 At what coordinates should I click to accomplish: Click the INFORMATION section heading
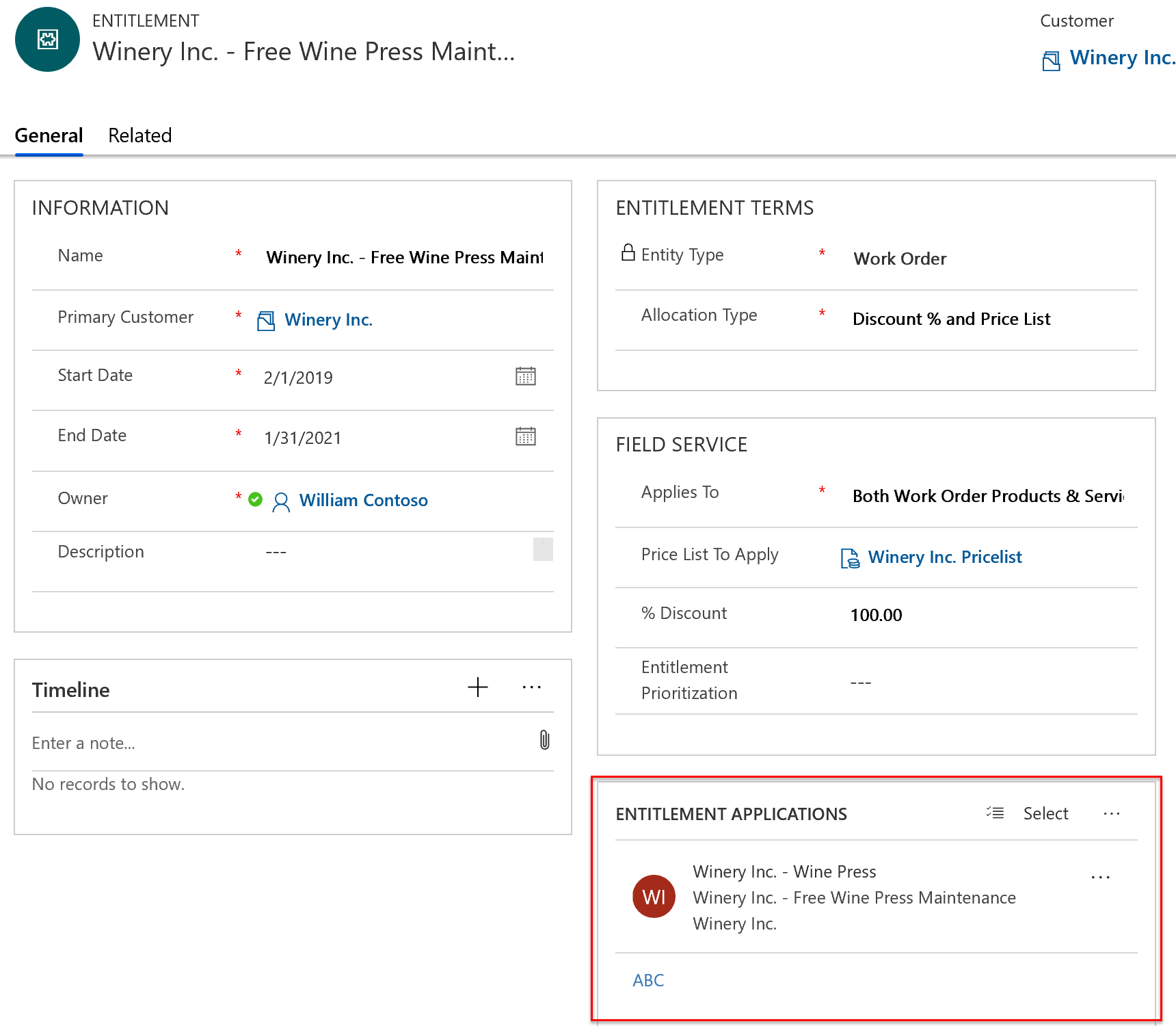click(x=101, y=208)
